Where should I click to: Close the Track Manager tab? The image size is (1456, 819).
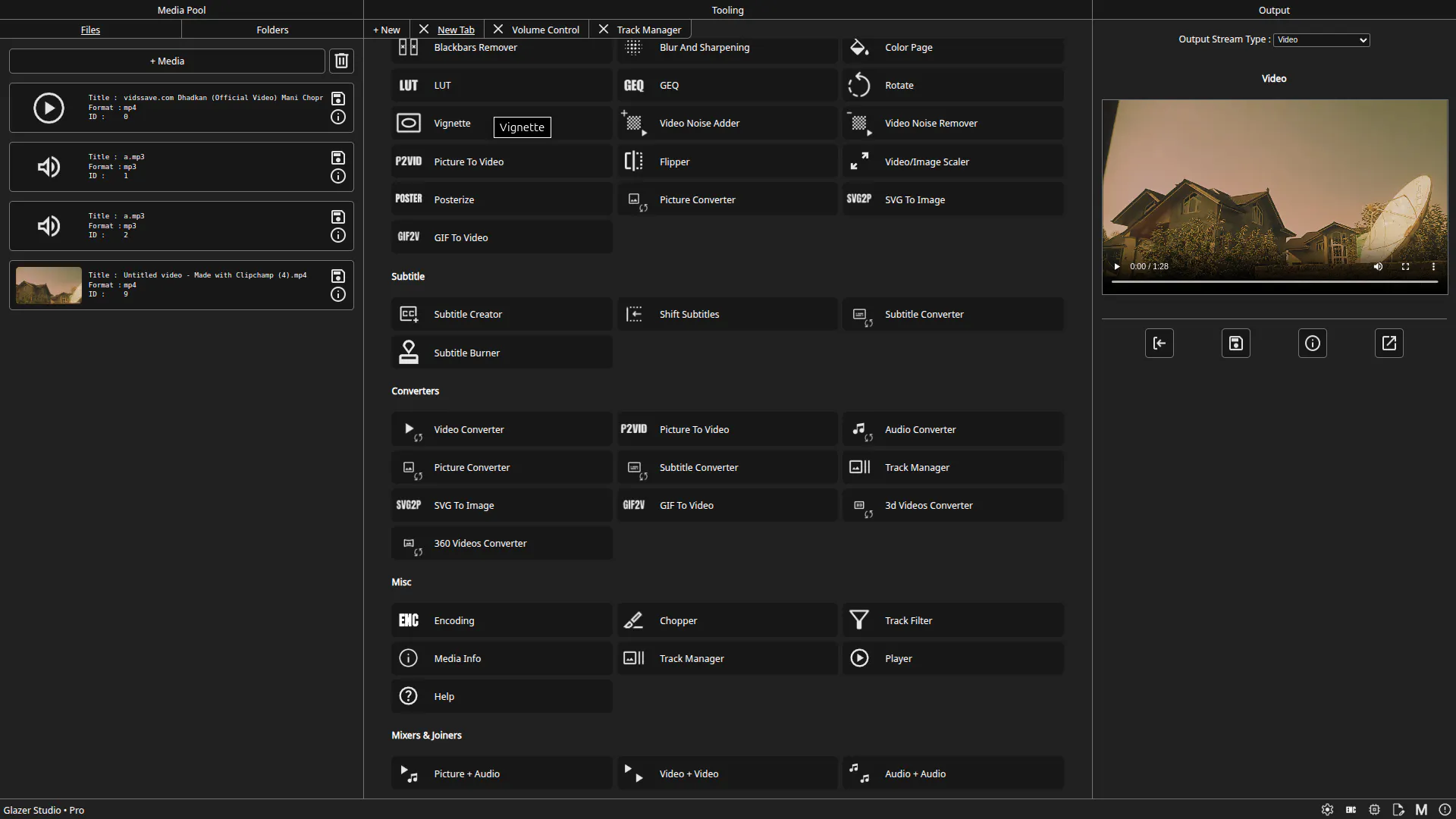pos(604,29)
